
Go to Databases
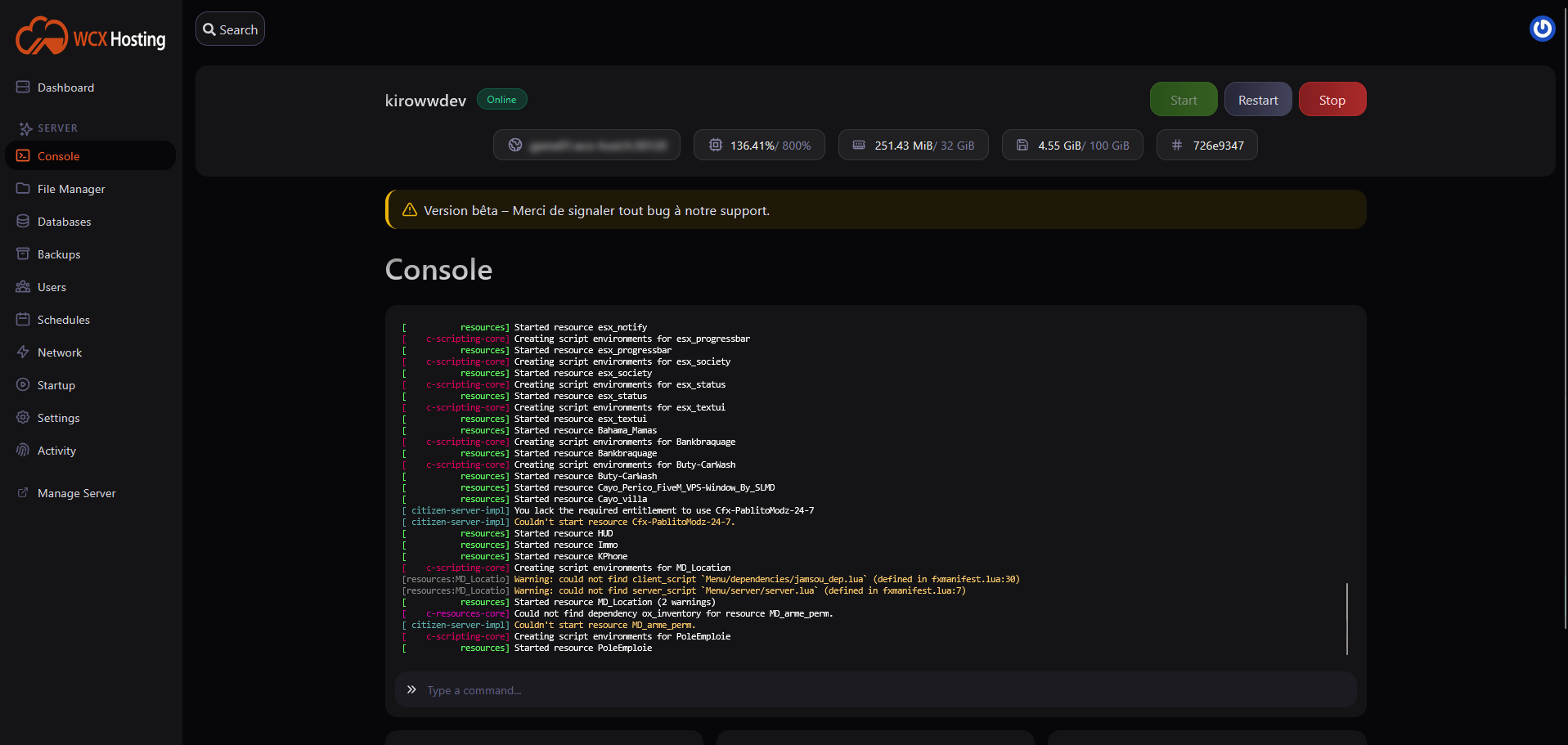pyautogui.click(x=90, y=222)
